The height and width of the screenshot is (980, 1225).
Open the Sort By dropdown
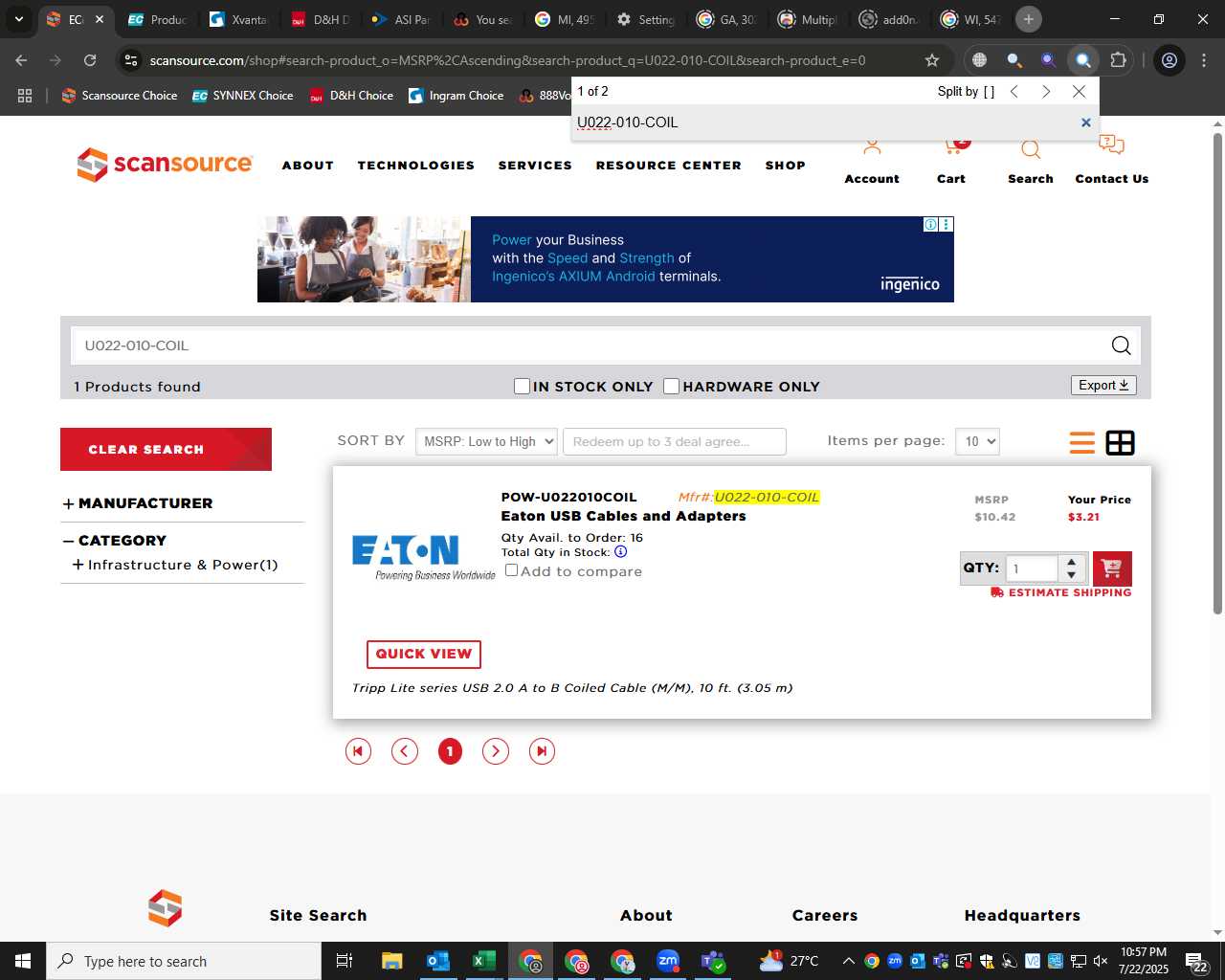pyautogui.click(x=486, y=441)
